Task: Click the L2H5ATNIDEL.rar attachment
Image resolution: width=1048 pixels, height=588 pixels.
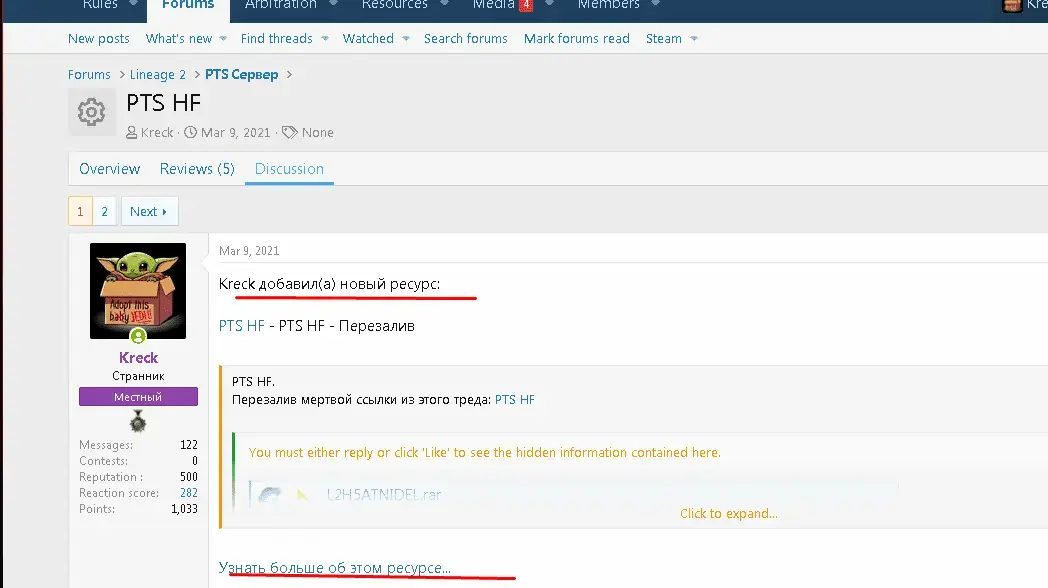Action: (384, 494)
